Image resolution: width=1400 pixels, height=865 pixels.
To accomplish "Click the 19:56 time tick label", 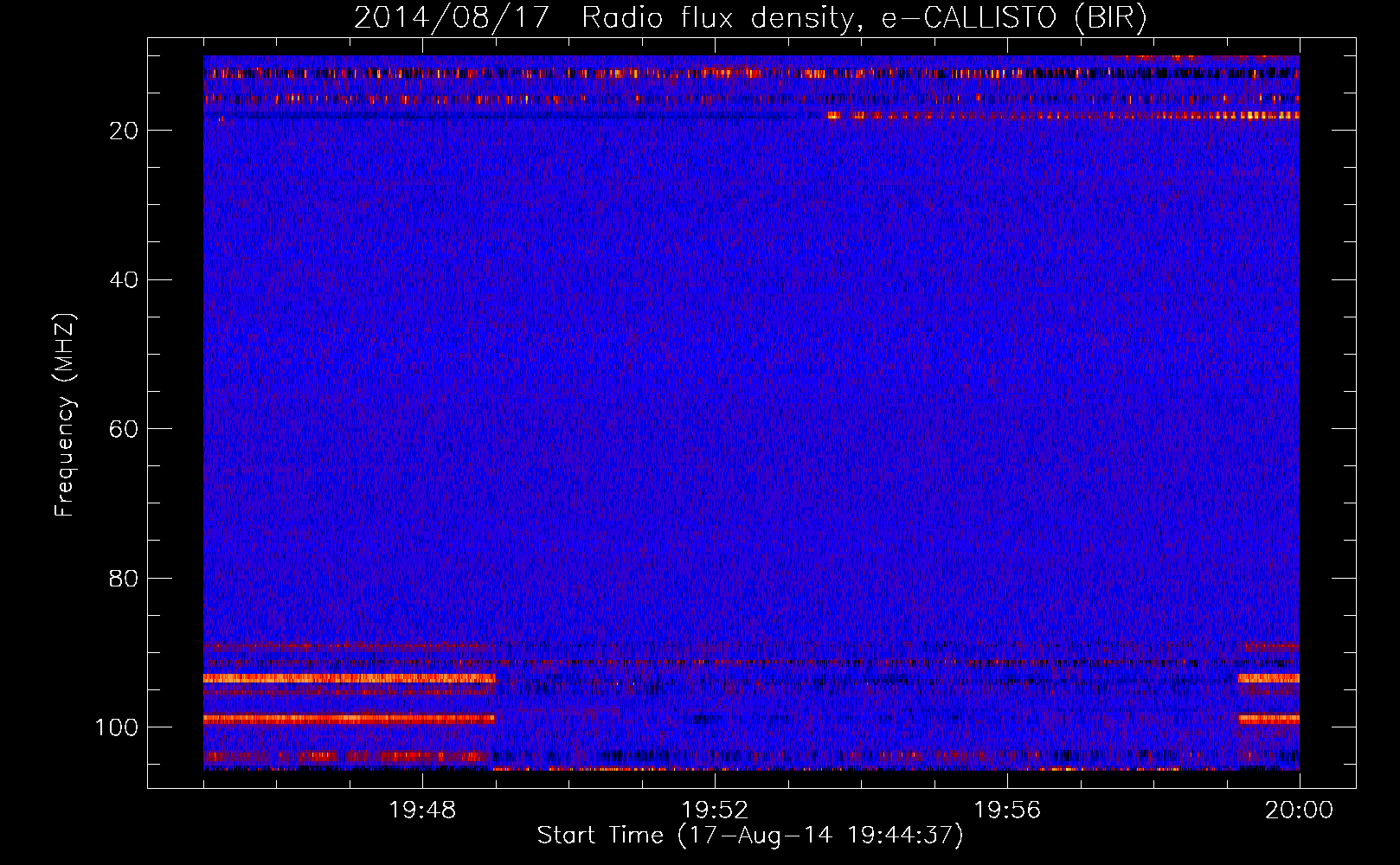I will (x=1007, y=811).
